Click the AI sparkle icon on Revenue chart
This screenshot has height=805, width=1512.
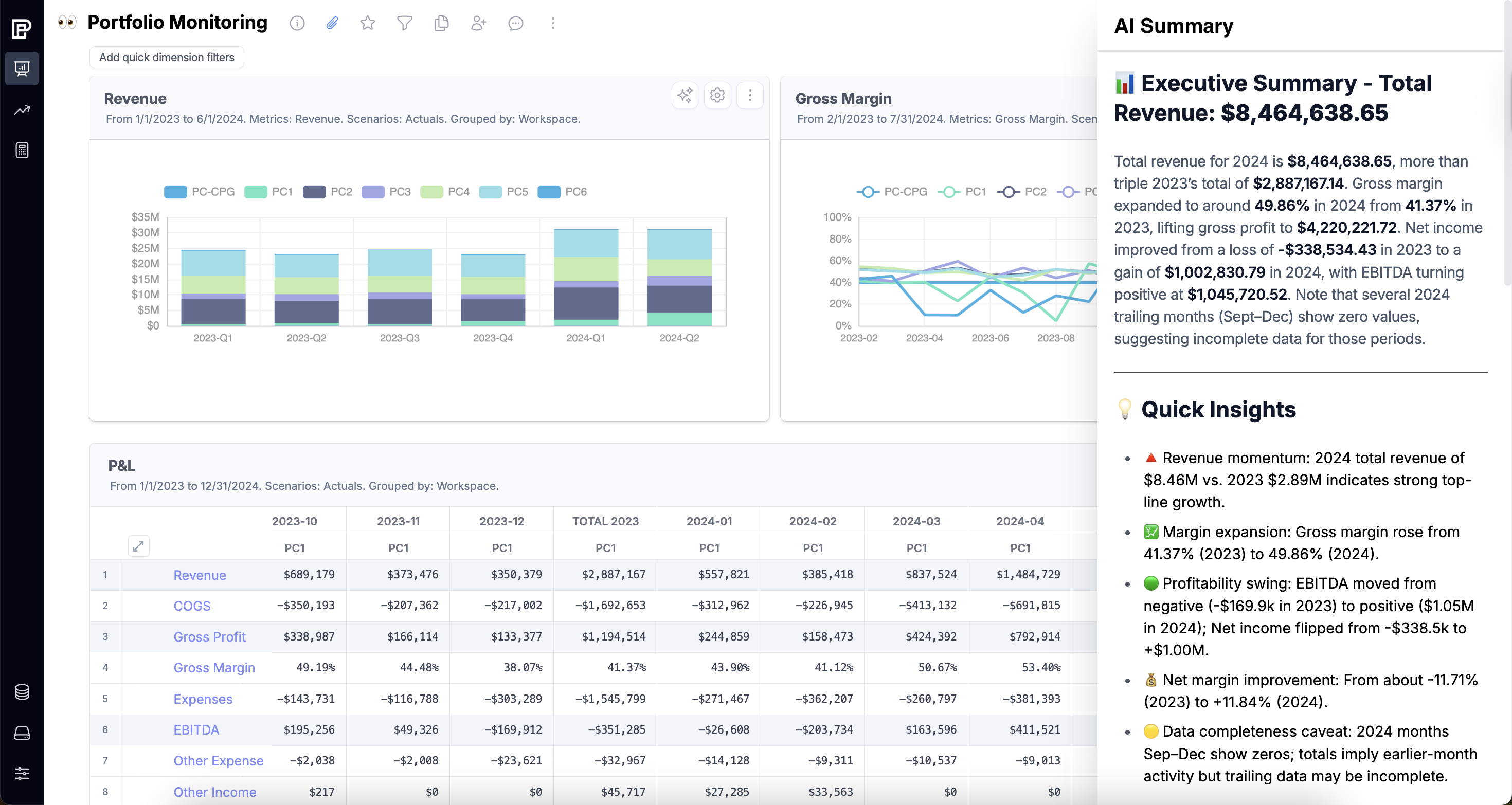[685, 95]
